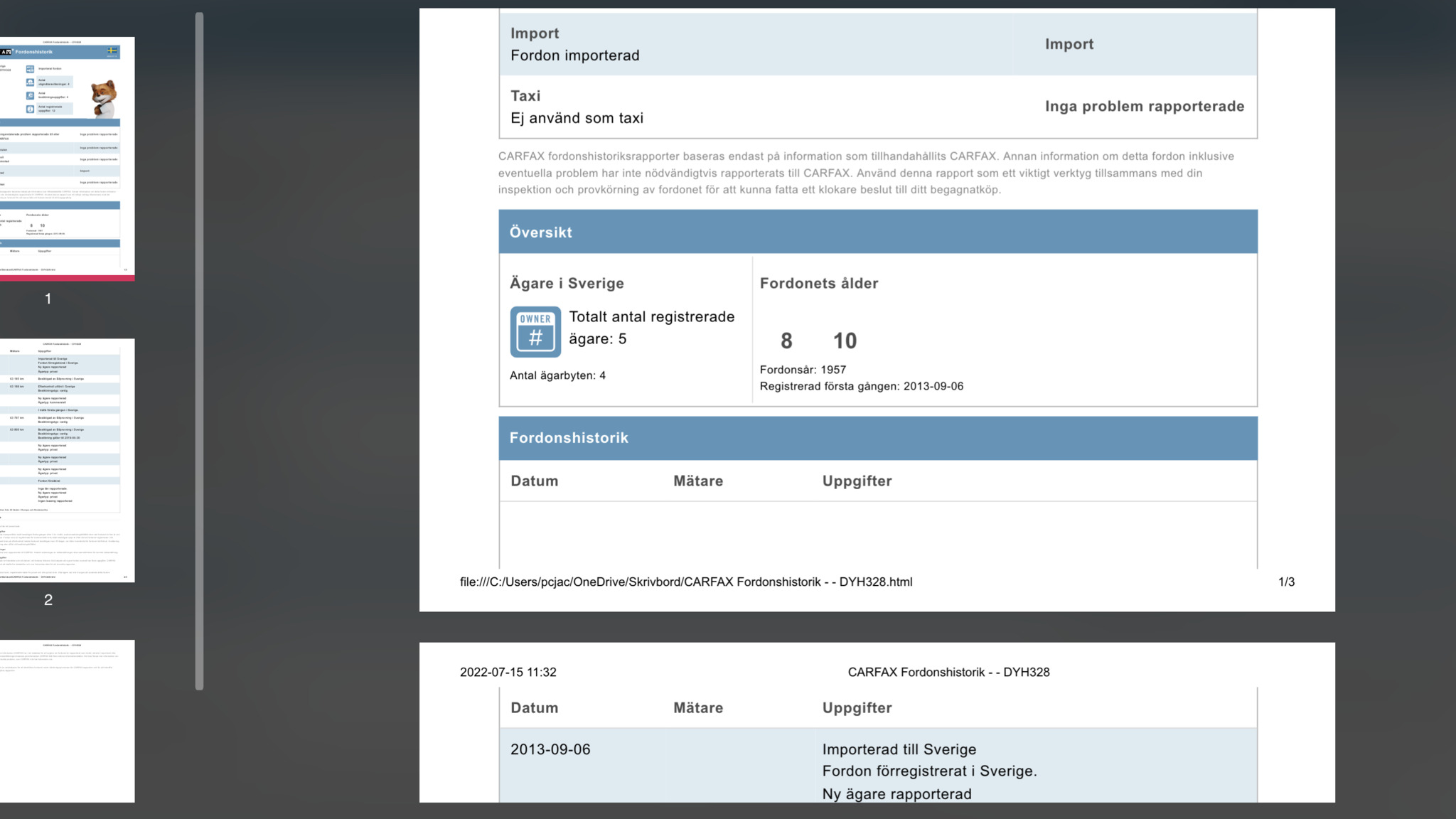
Task: Click the 2022-07-15 11:32 timestamp header
Action: tap(508, 672)
